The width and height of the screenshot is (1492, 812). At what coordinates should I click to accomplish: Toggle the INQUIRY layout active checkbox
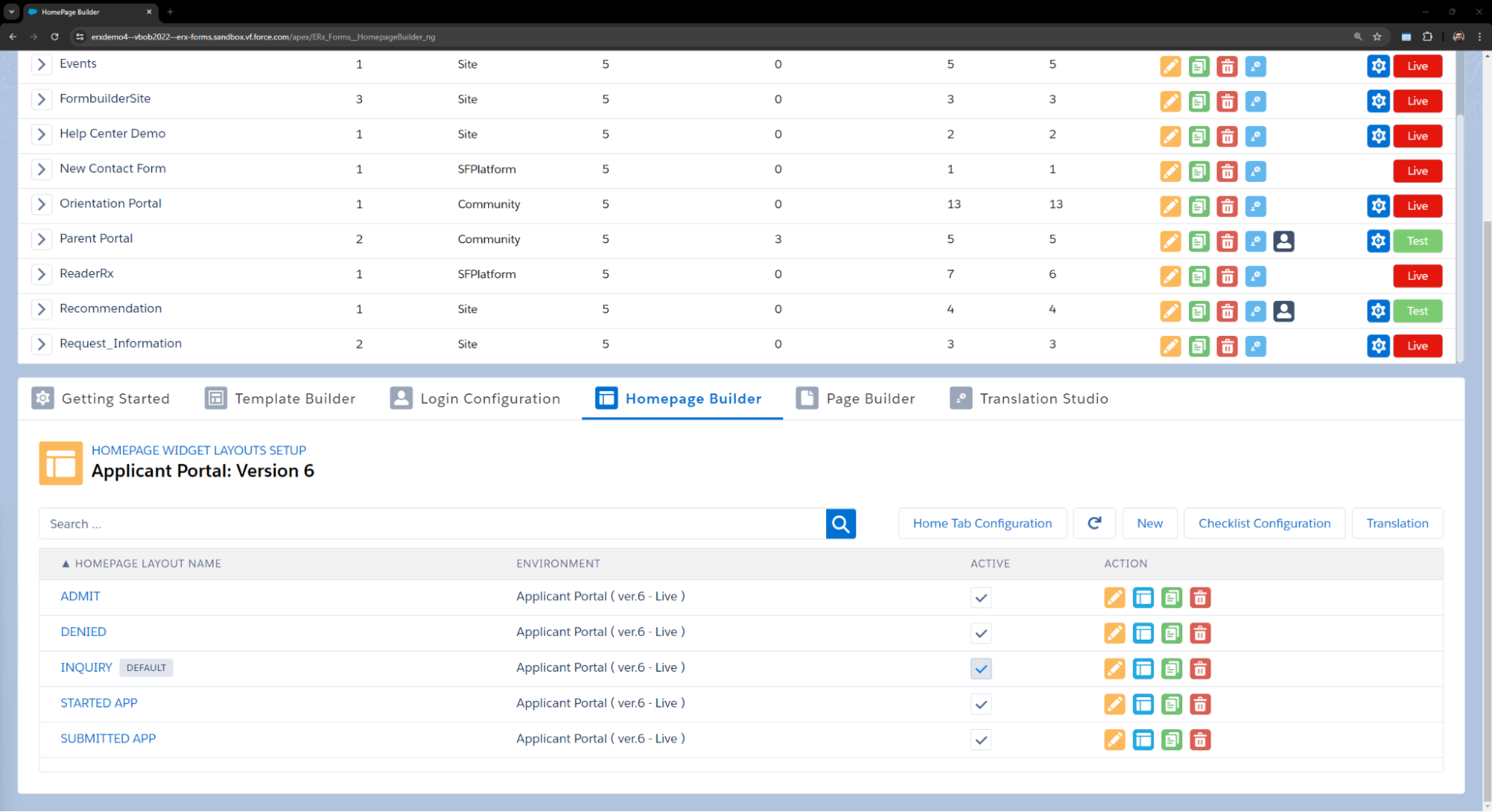(x=981, y=669)
